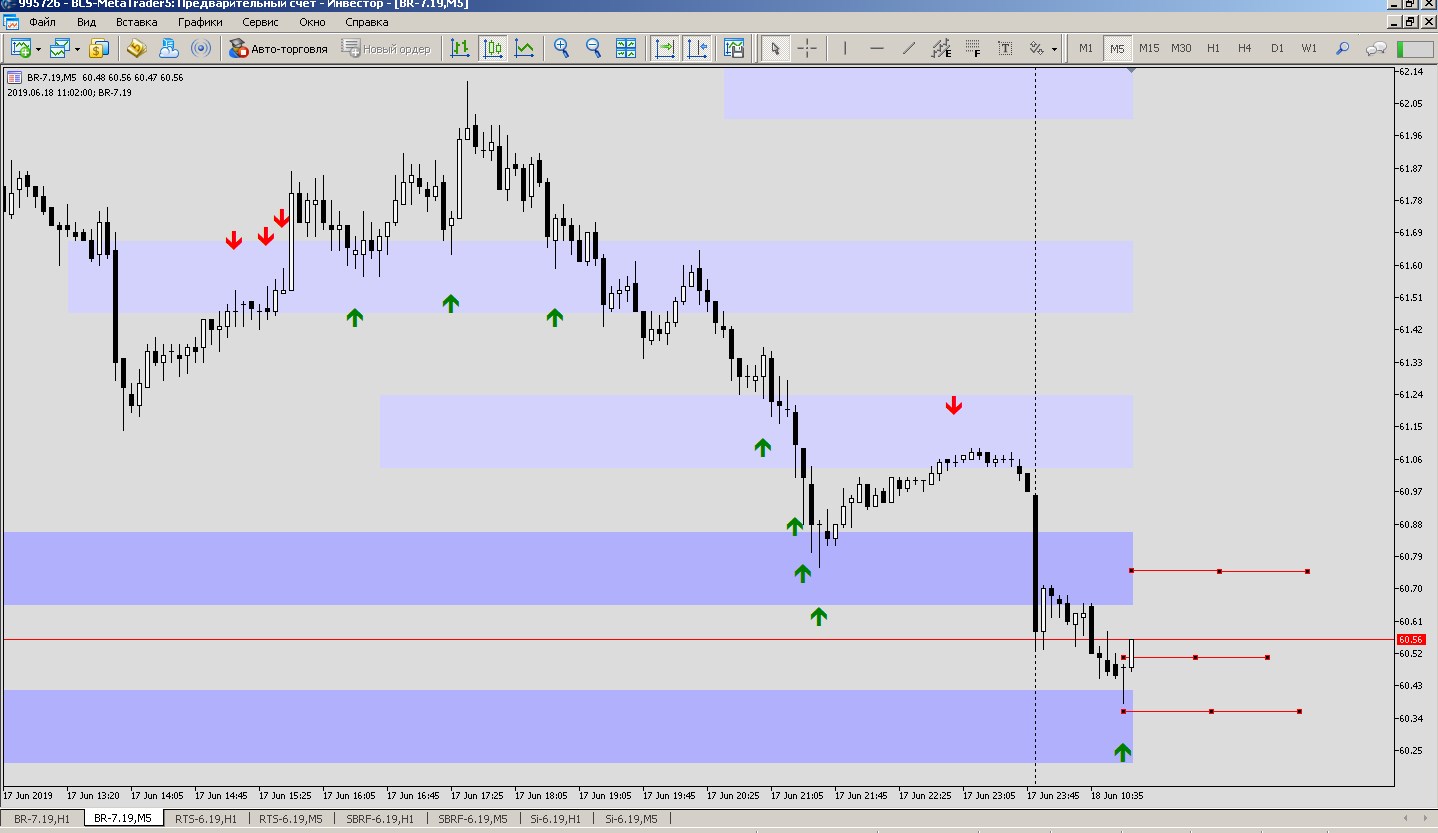
Task: Expand the objects tool dropdown arrow
Action: [x=1054, y=48]
